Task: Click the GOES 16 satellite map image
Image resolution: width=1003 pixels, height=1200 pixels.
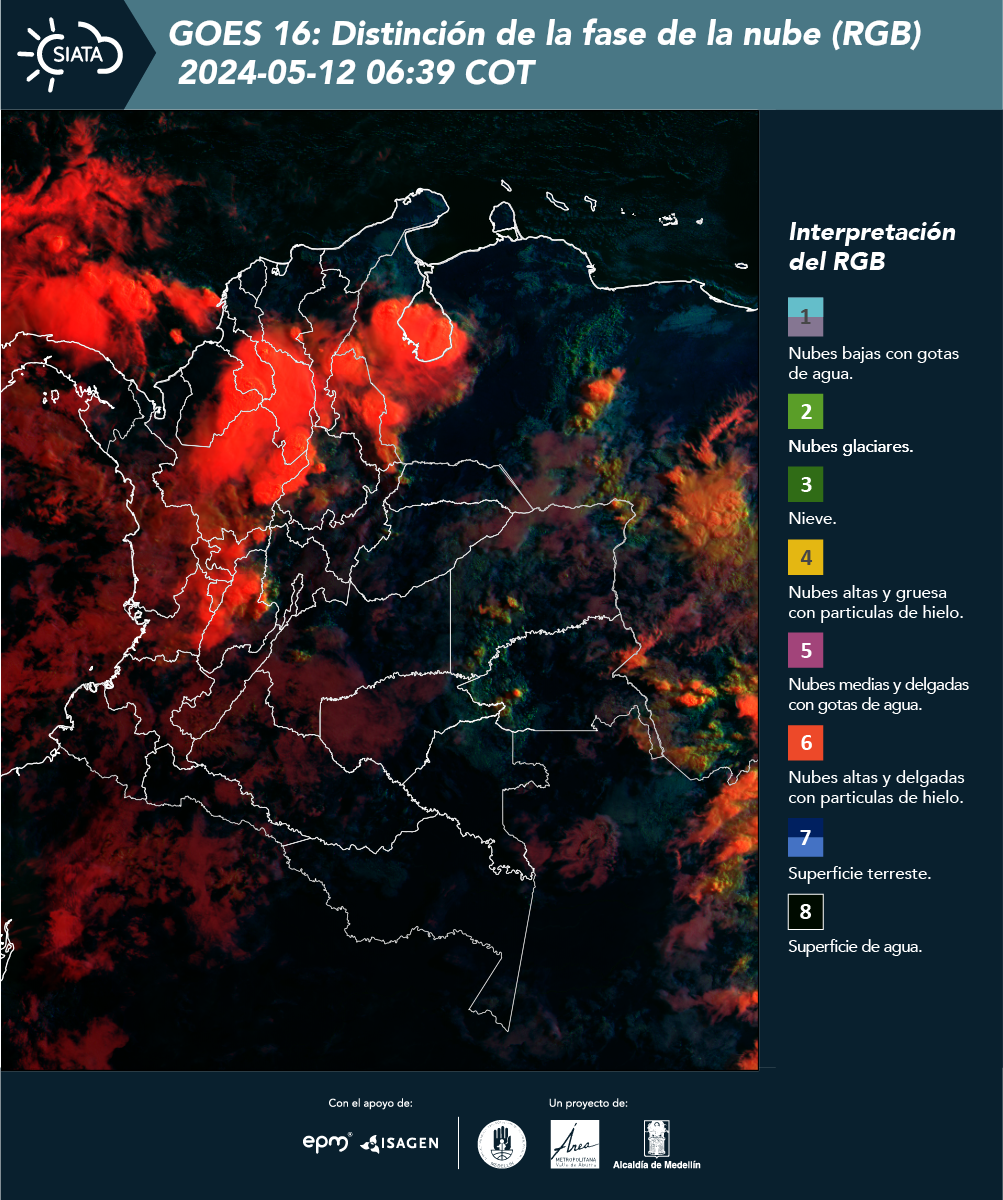Action: point(379,588)
